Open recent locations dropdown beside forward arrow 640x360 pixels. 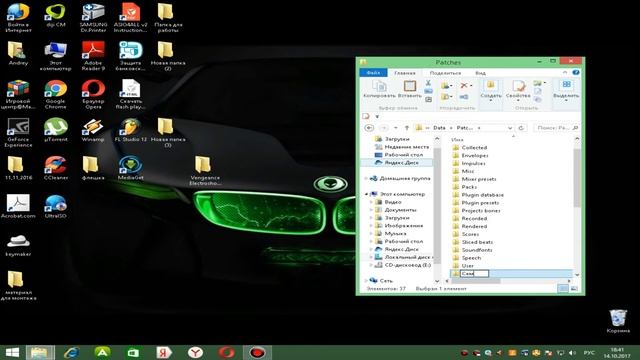point(396,128)
